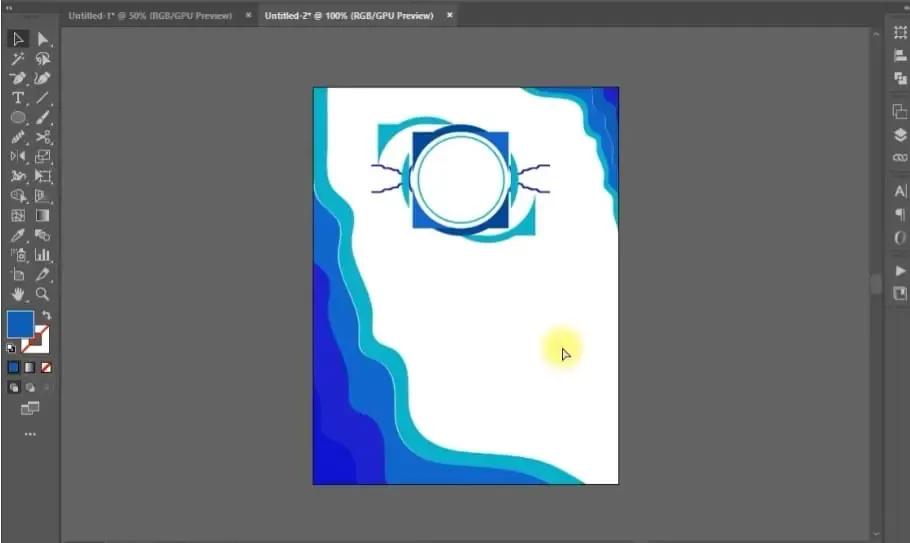
Task: Open the Layers panel icon
Action: [900, 136]
